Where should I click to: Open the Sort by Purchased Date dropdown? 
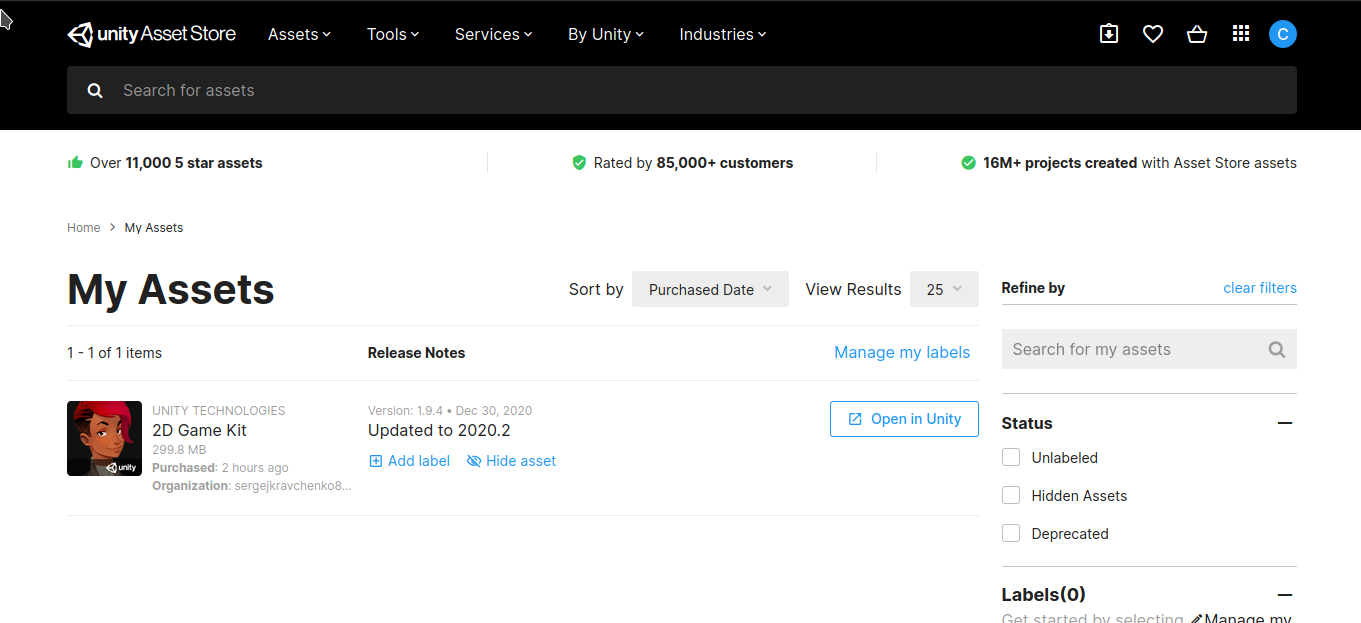(710, 289)
